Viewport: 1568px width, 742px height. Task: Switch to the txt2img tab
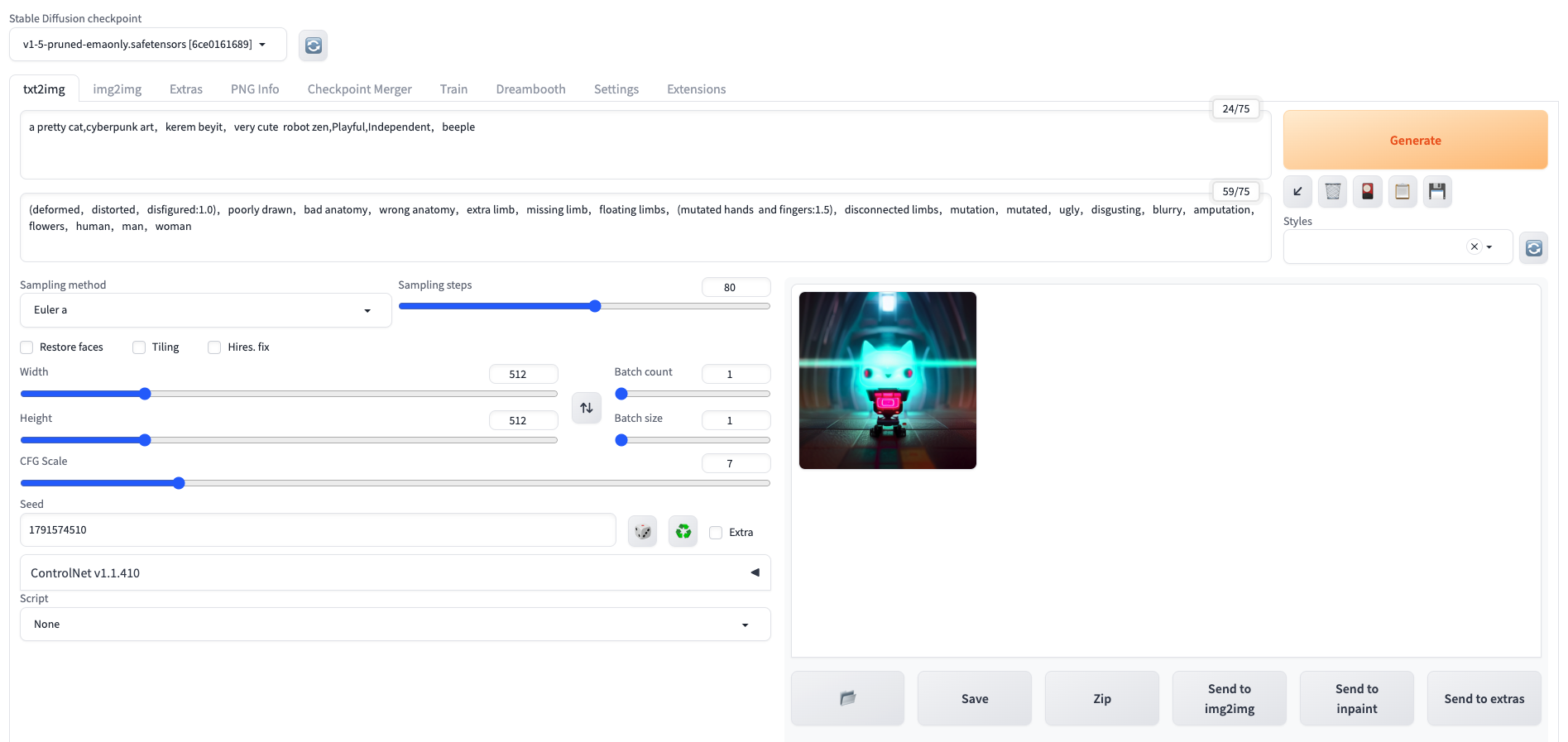coord(44,89)
